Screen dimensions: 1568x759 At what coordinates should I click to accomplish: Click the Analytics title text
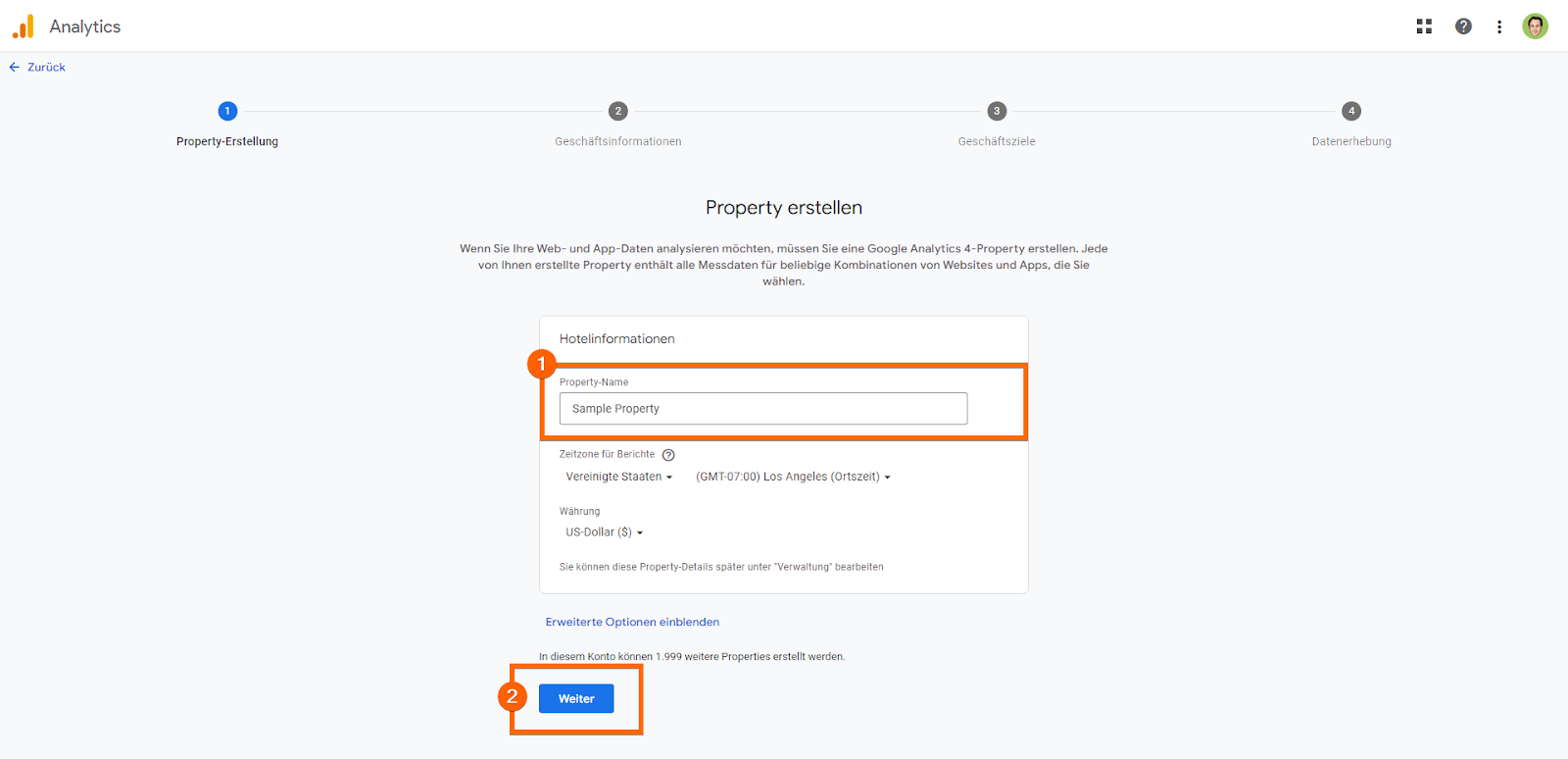pos(85,26)
